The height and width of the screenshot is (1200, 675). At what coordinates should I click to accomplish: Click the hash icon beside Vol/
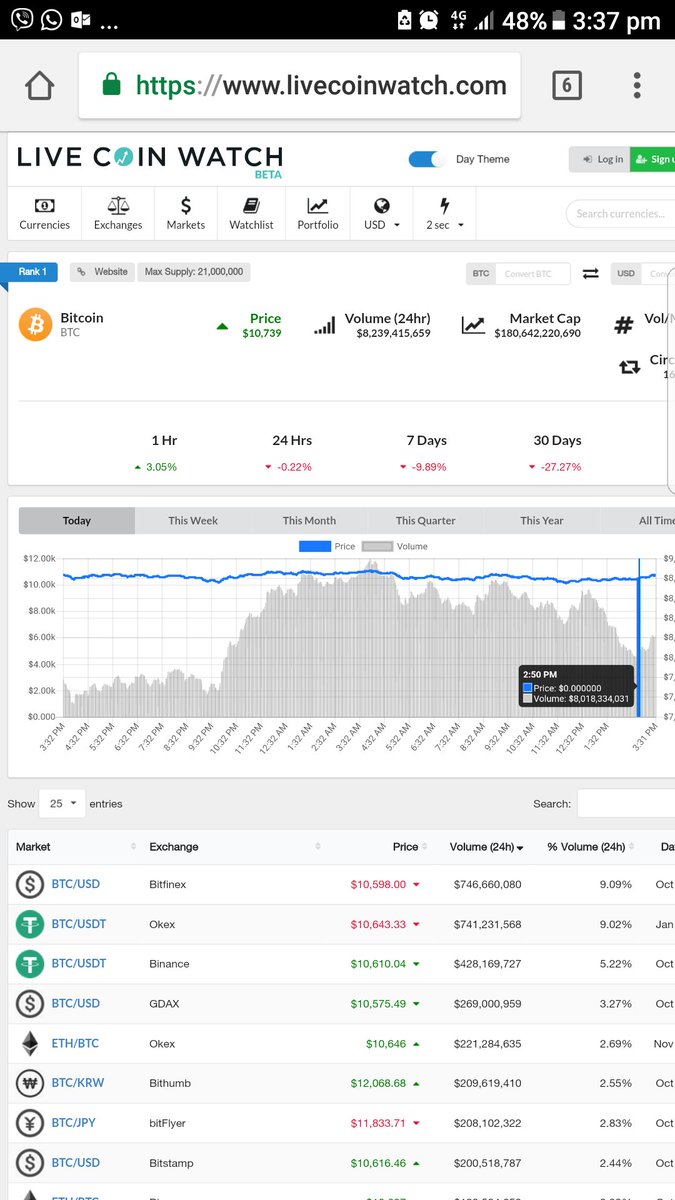[x=624, y=325]
